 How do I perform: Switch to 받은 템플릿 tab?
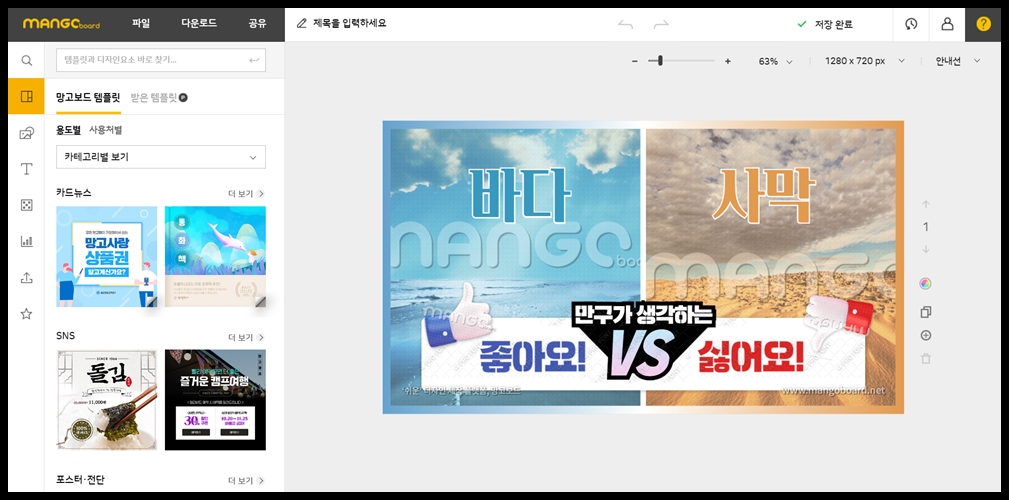click(153, 98)
